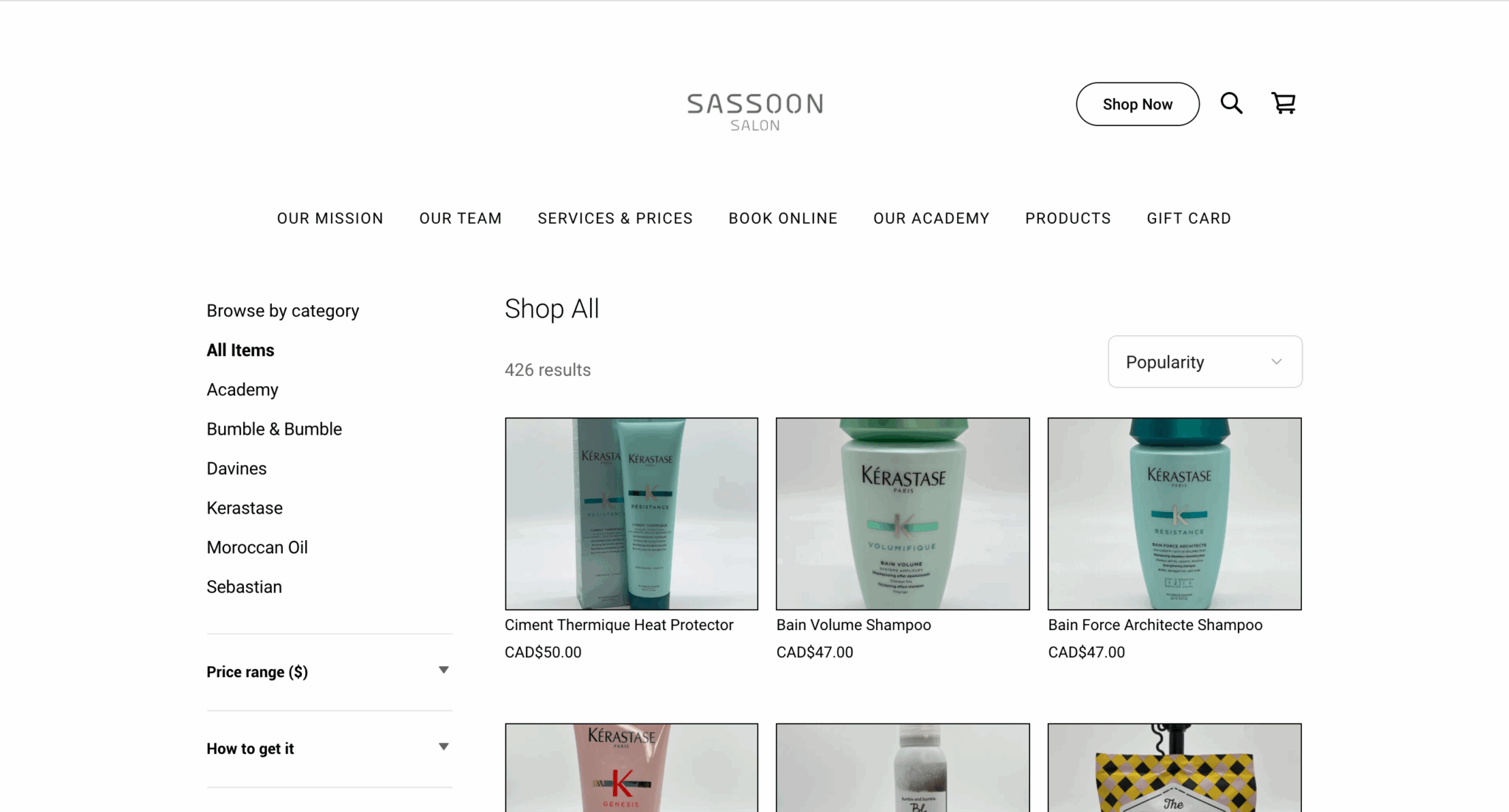Image resolution: width=1509 pixels, height=812 pixels.
Task: Expand the How to get it filter
Action: pos(329,749)
